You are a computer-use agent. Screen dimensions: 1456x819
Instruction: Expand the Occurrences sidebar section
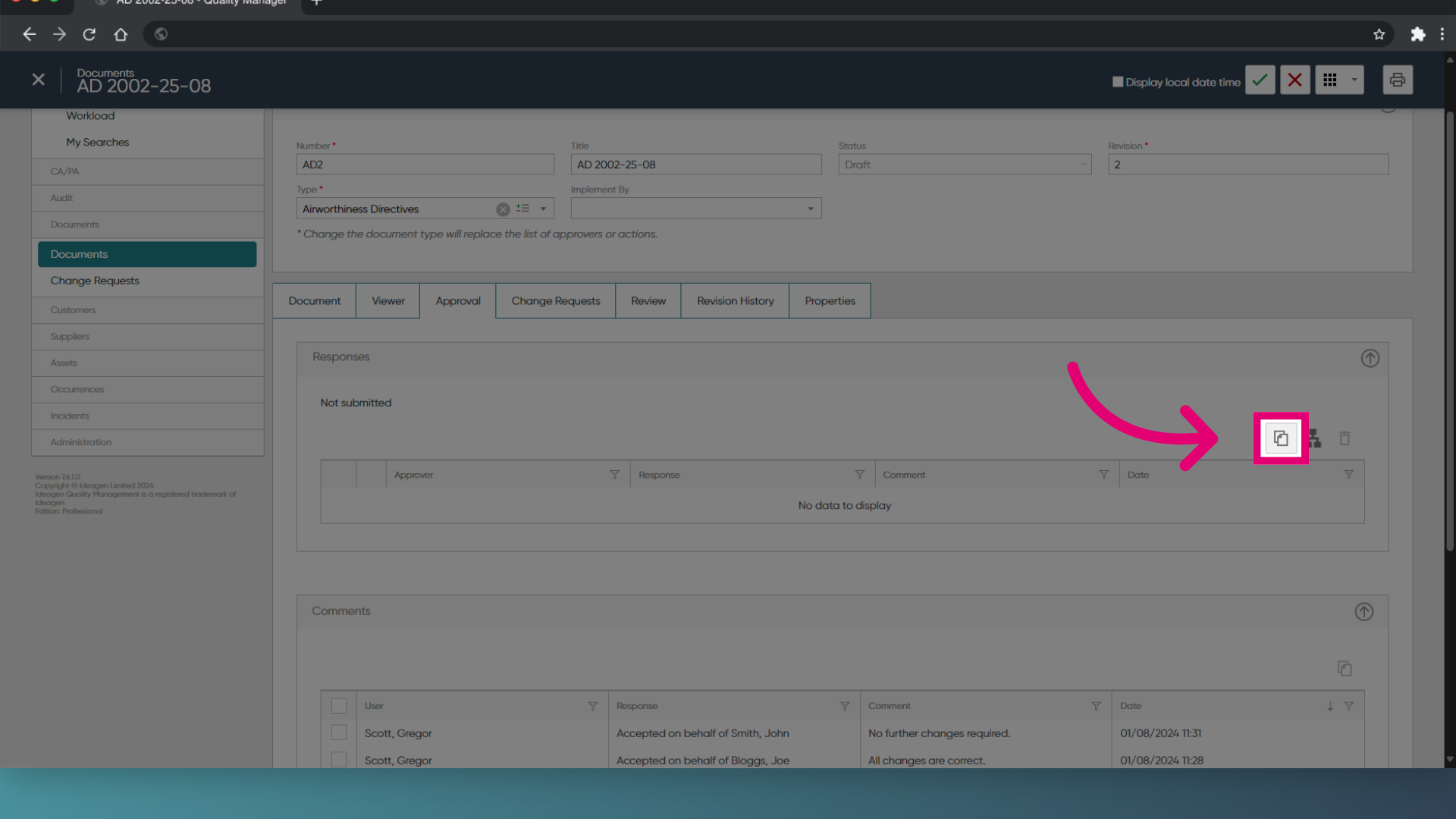point(147,390)
